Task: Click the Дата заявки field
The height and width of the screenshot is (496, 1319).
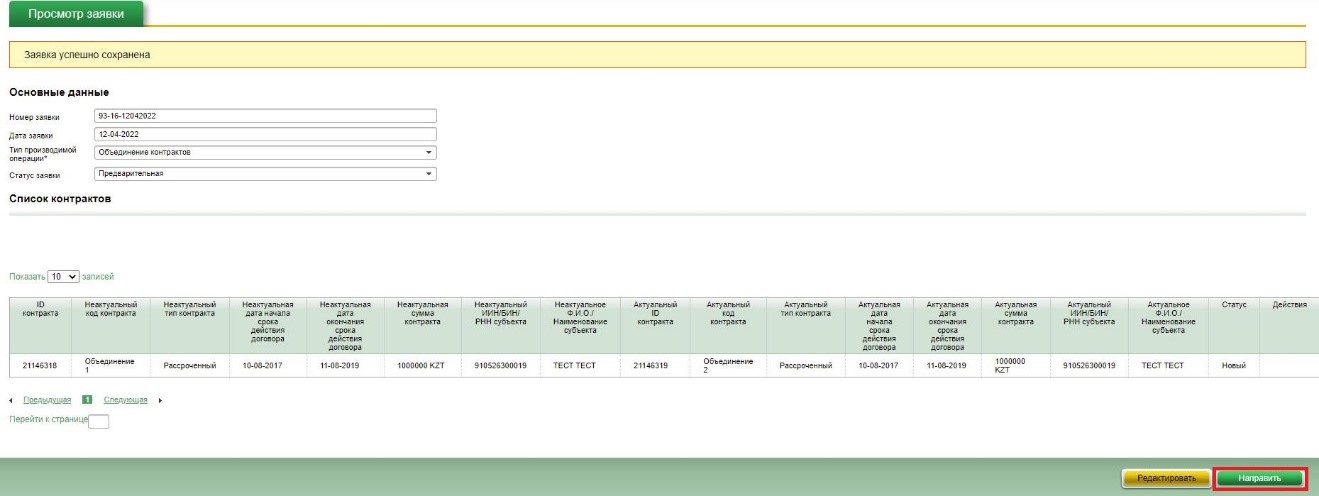Action: point(265,134)
